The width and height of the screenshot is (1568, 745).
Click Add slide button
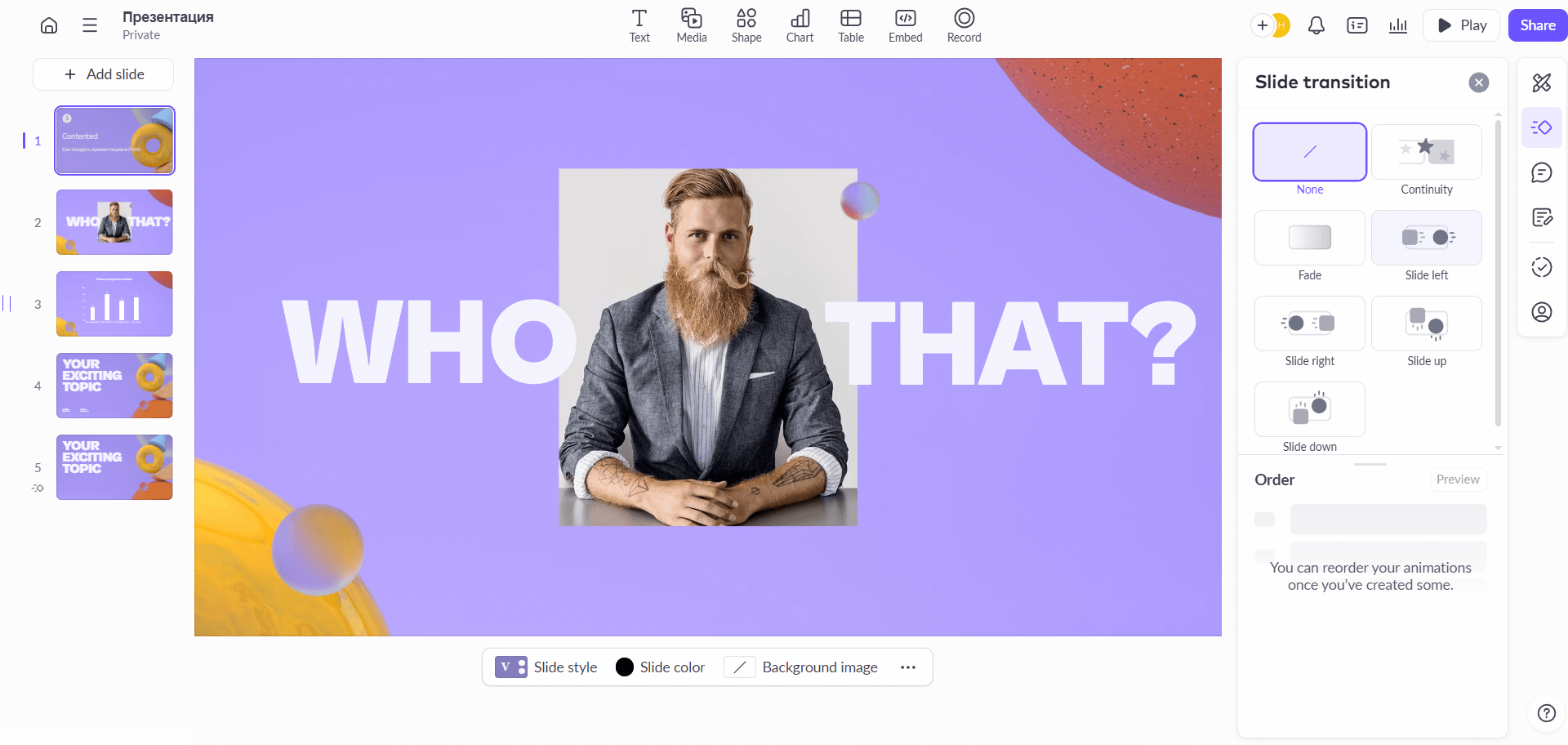tap(103, 74)
